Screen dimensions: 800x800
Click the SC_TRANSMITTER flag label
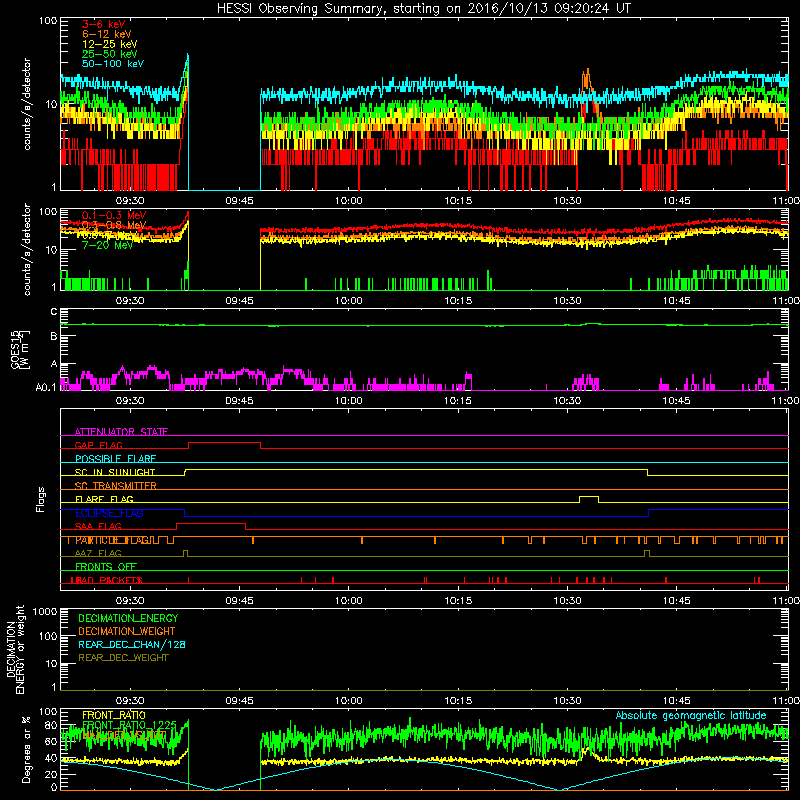[x=115, y=486]
